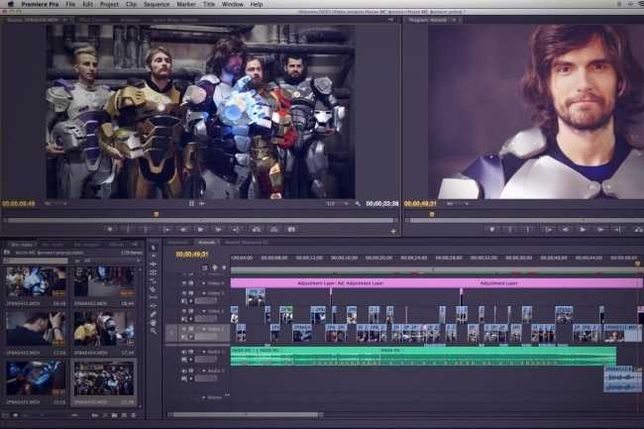The image size is (644, 429).
Task: Open Source monitor zoom level dropdown
Action: click(x=55, y=204)
